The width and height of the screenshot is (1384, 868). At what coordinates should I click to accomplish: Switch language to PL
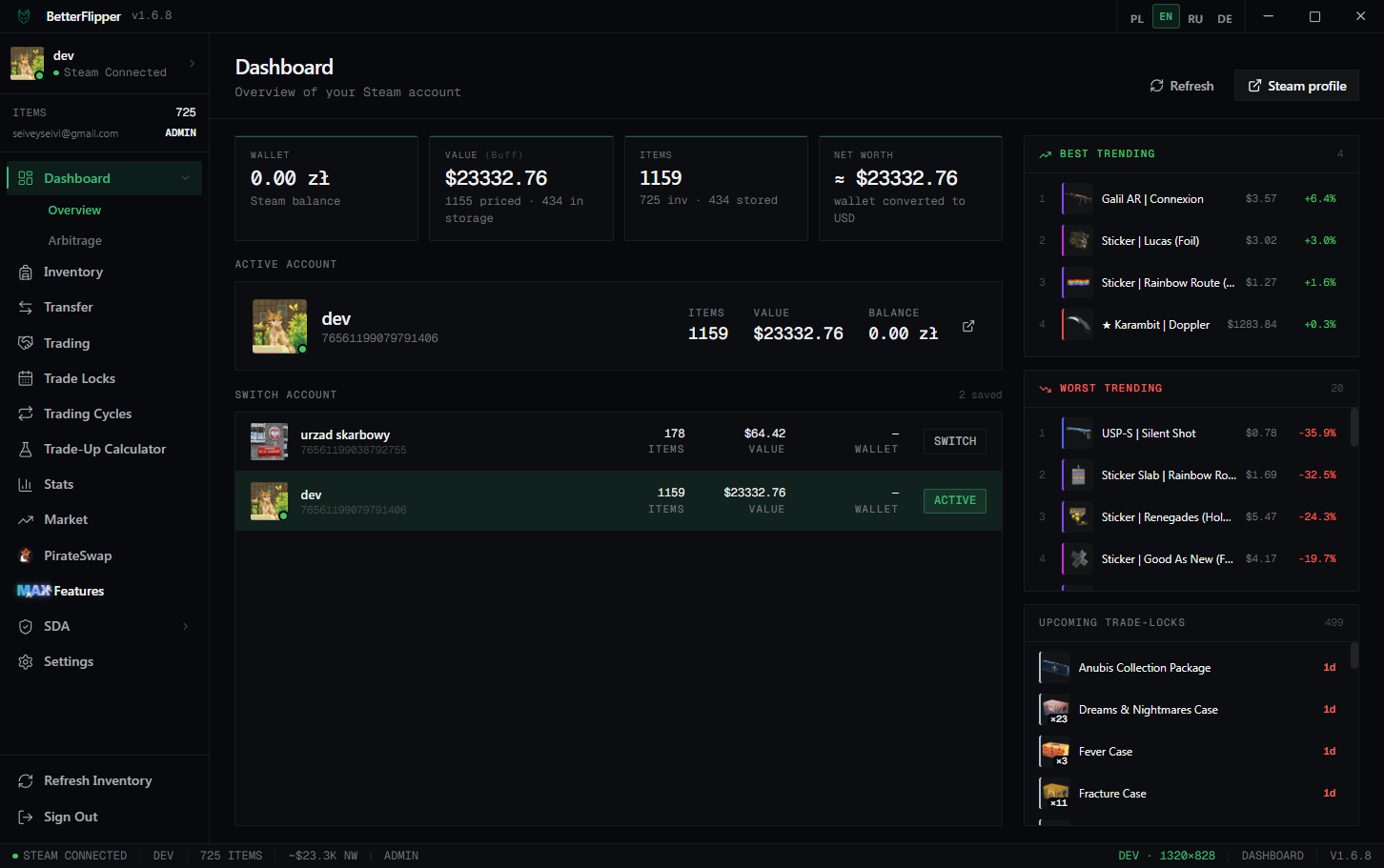(1136, 18)
